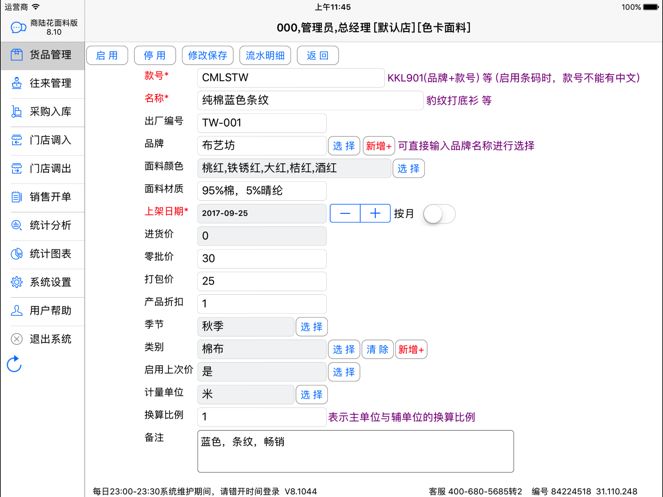Open 销售开单 menu item

click(42, 197)
